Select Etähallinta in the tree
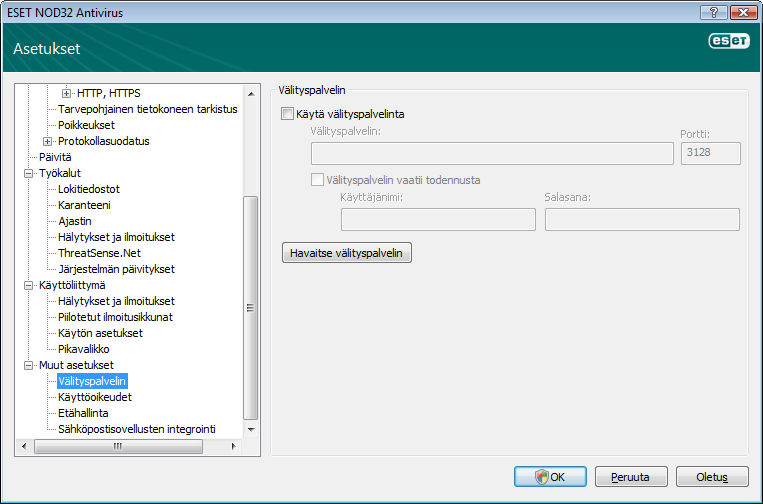Image resolution: width=763 pixels, height=504 pixels. (x=83, y=413)
